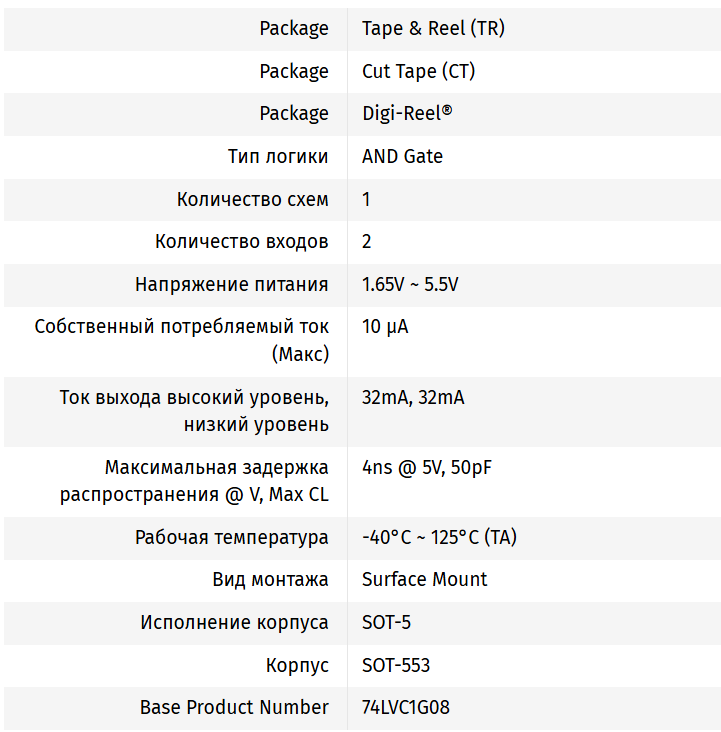Select the '1.65V ~ 5.5V' voltage value

[x=410, y=285]
